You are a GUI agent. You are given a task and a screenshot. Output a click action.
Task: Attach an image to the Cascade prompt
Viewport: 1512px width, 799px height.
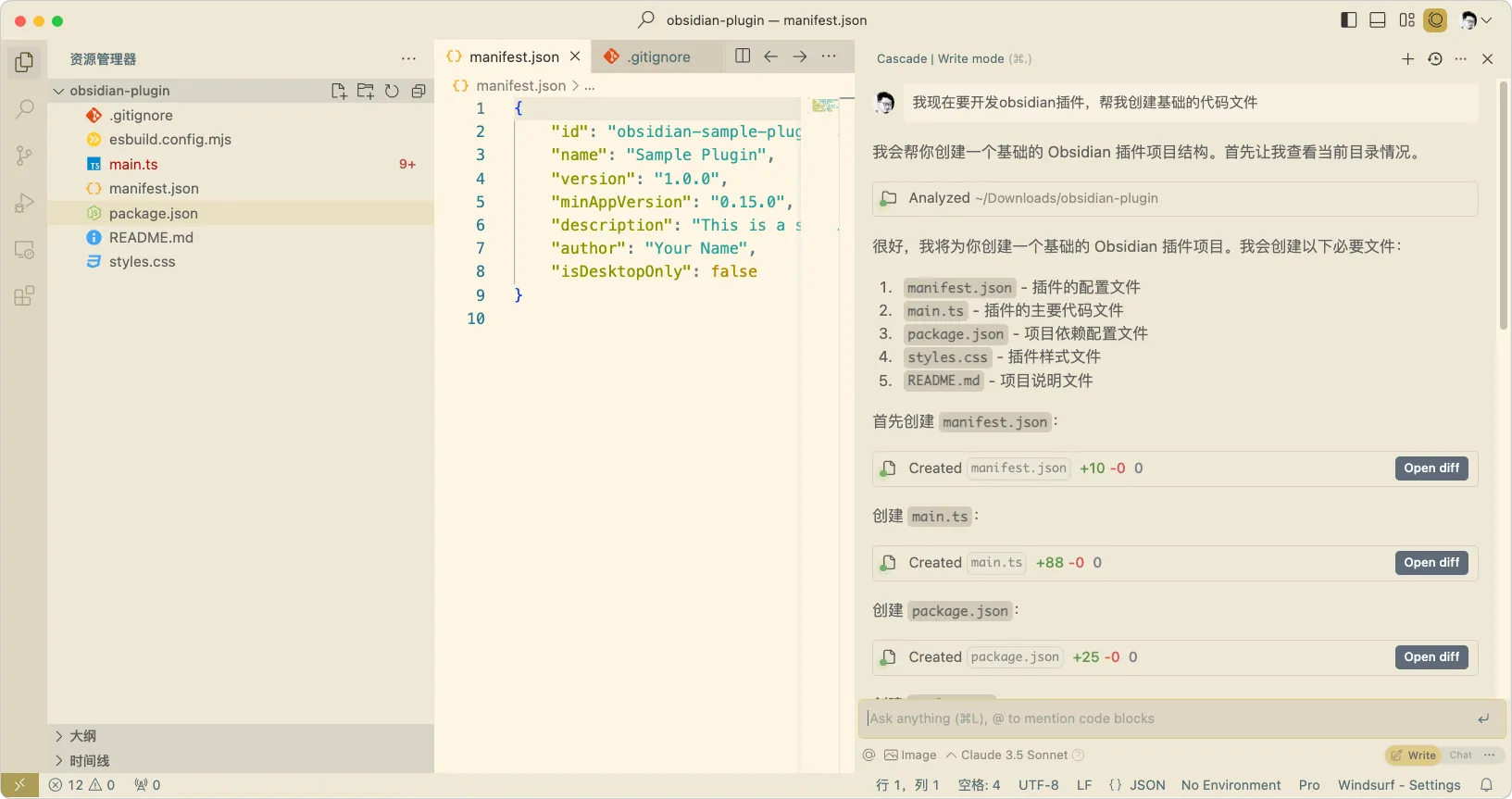[x=910, y=755]
